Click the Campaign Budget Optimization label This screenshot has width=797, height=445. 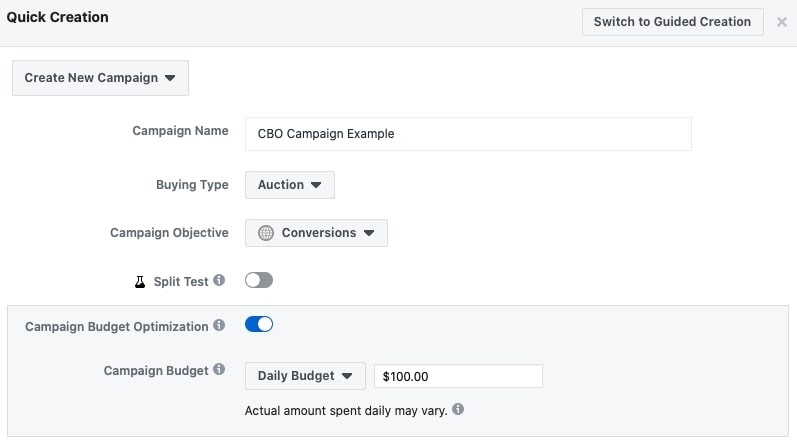(117, 327)
